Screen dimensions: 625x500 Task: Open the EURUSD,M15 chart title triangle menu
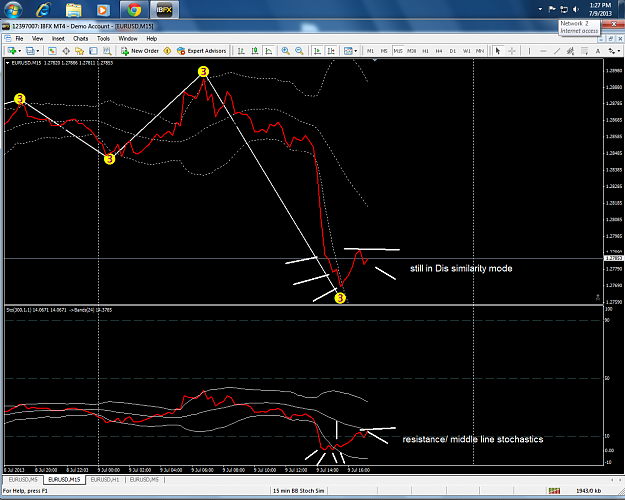pyautogui.click(x=7, y=63)
